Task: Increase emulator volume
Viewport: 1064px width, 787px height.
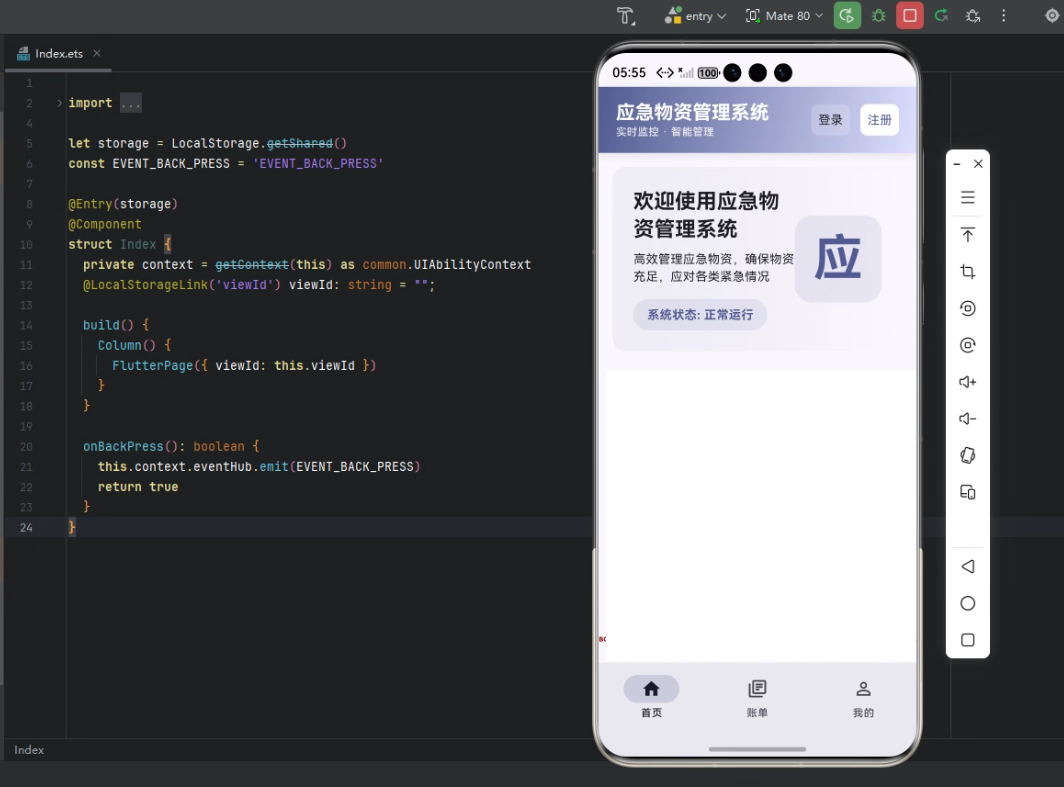Action: pos(968,382)
